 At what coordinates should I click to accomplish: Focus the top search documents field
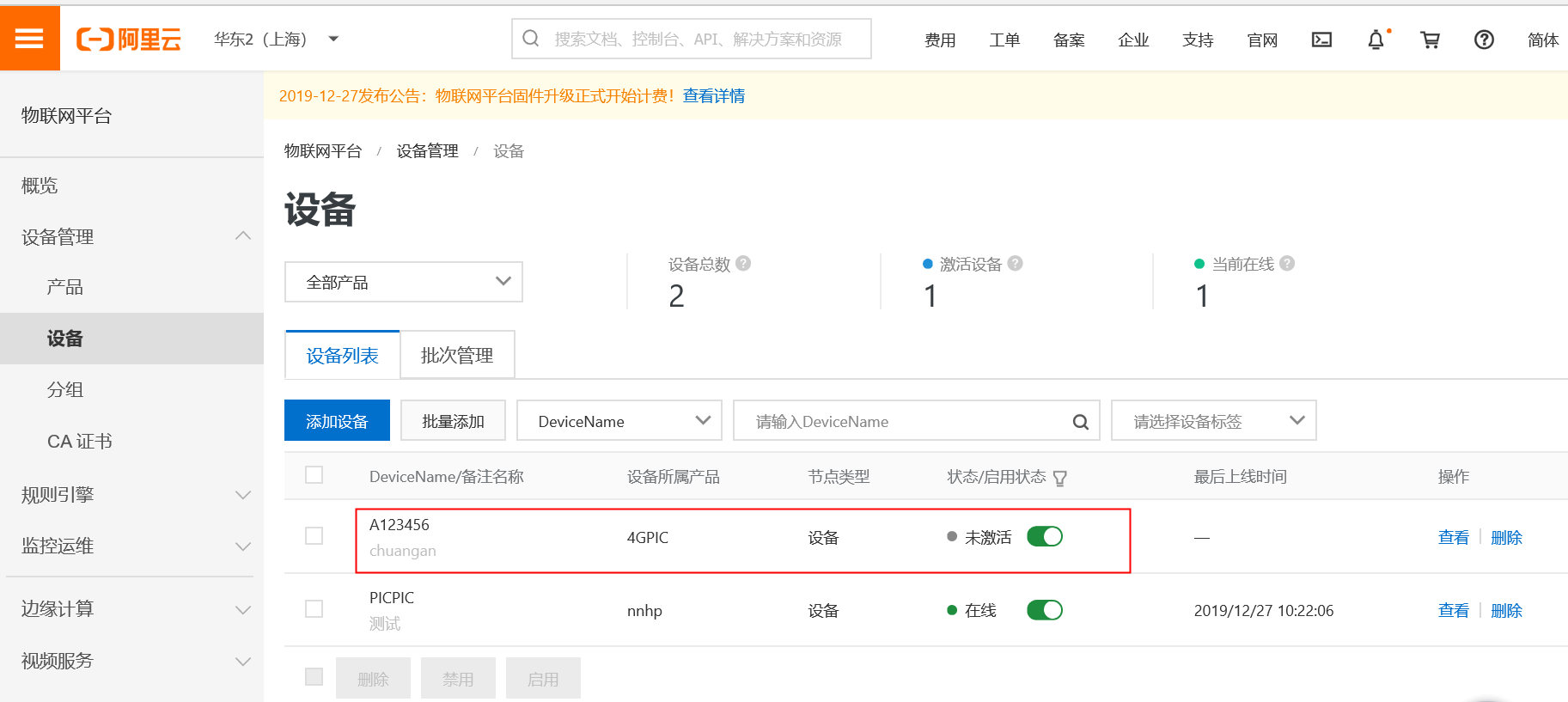point(692,39)
